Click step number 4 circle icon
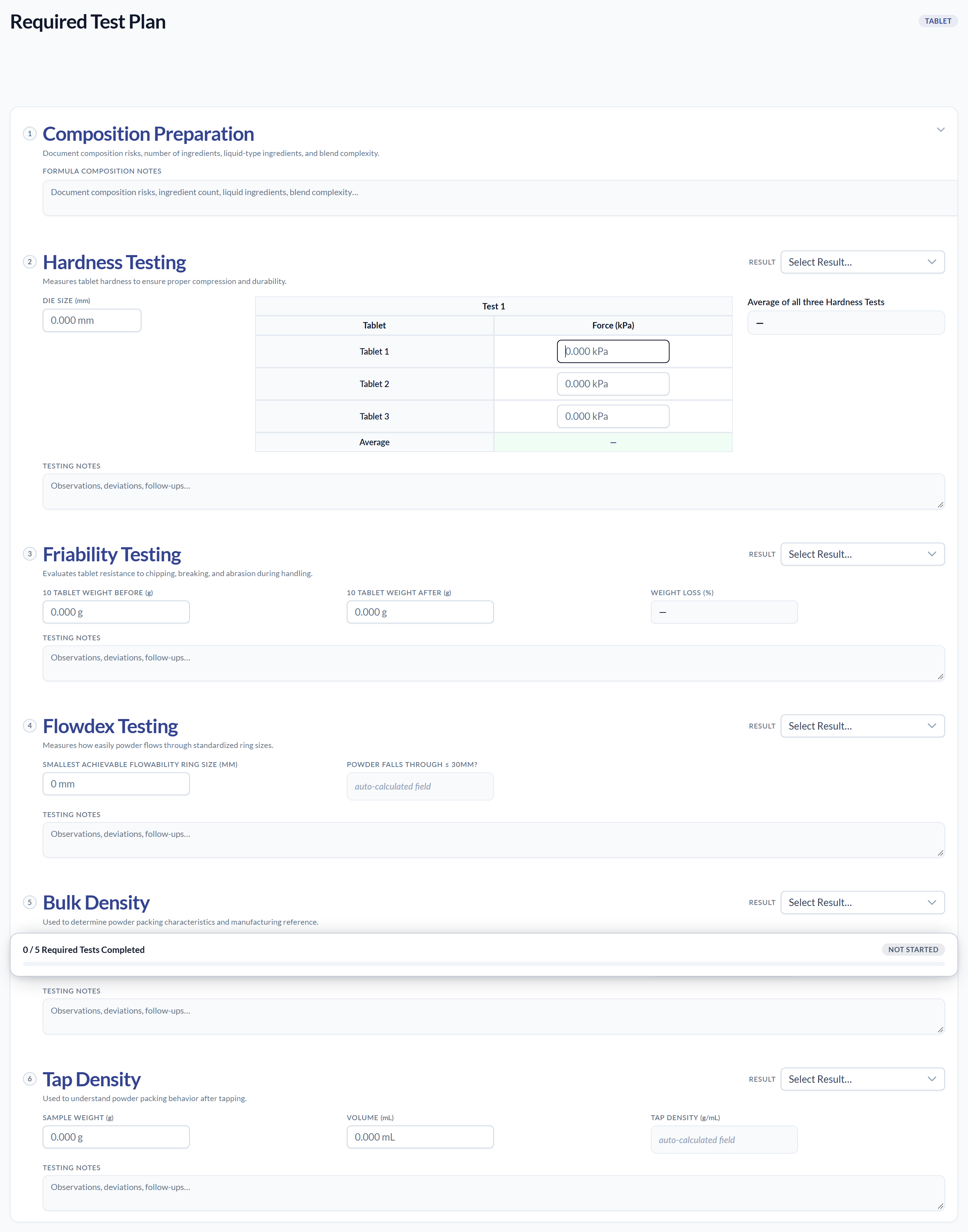Screen dimensions: 968x1232 click(x=30, y=726)
